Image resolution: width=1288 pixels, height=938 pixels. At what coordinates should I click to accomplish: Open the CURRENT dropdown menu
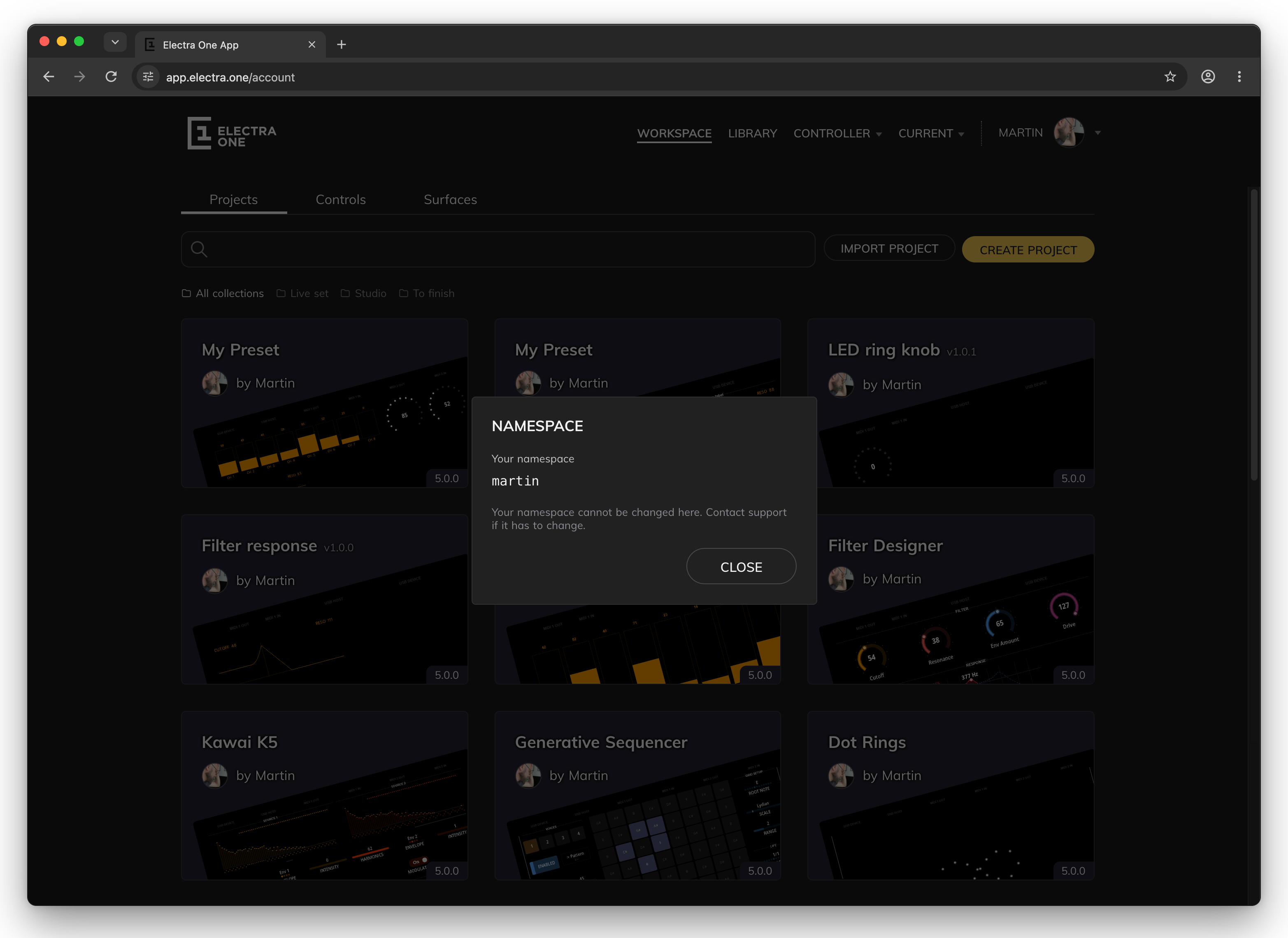tap(931, 133)
